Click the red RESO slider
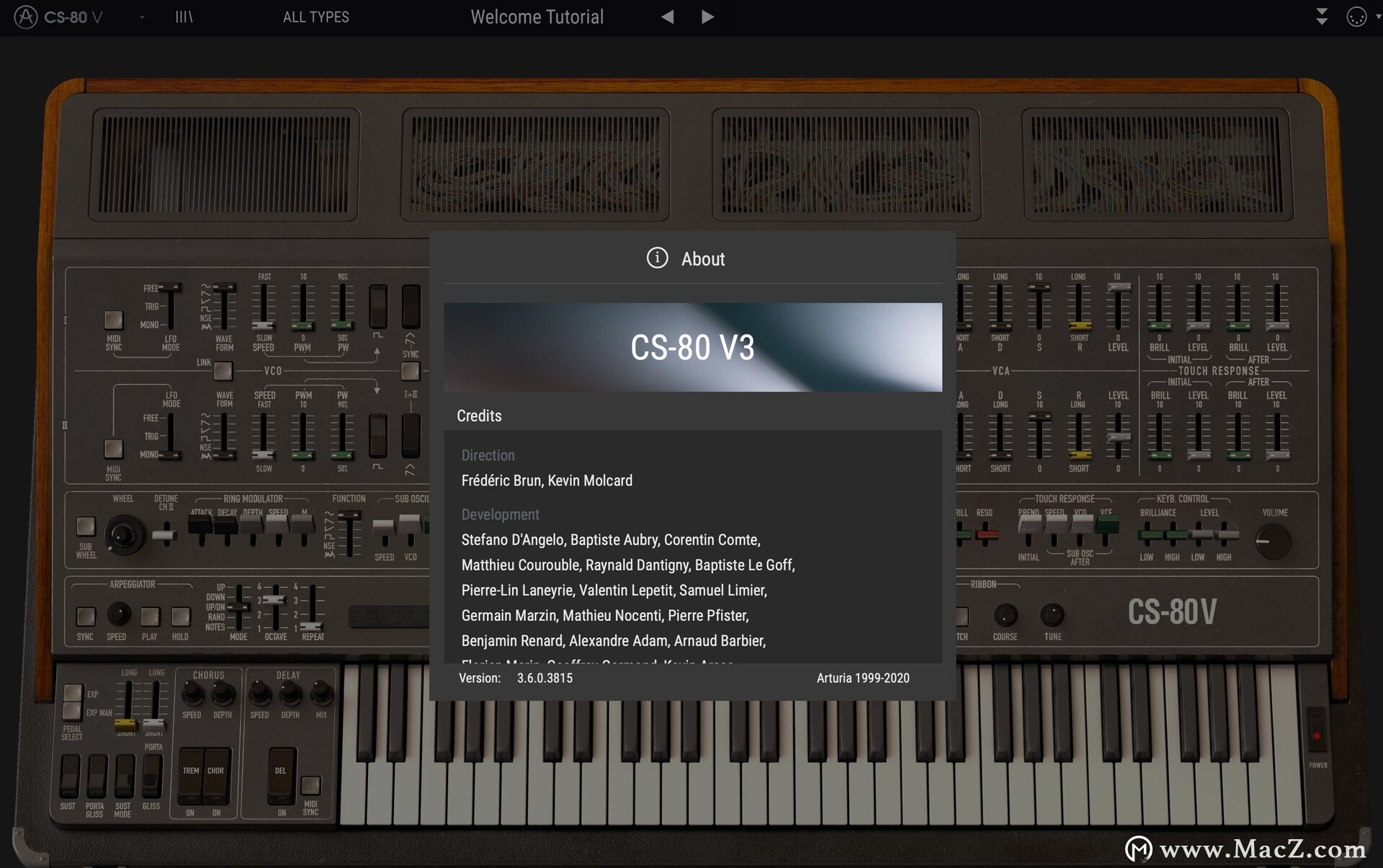Viewport: 1383px width, 868px height. 986,534
